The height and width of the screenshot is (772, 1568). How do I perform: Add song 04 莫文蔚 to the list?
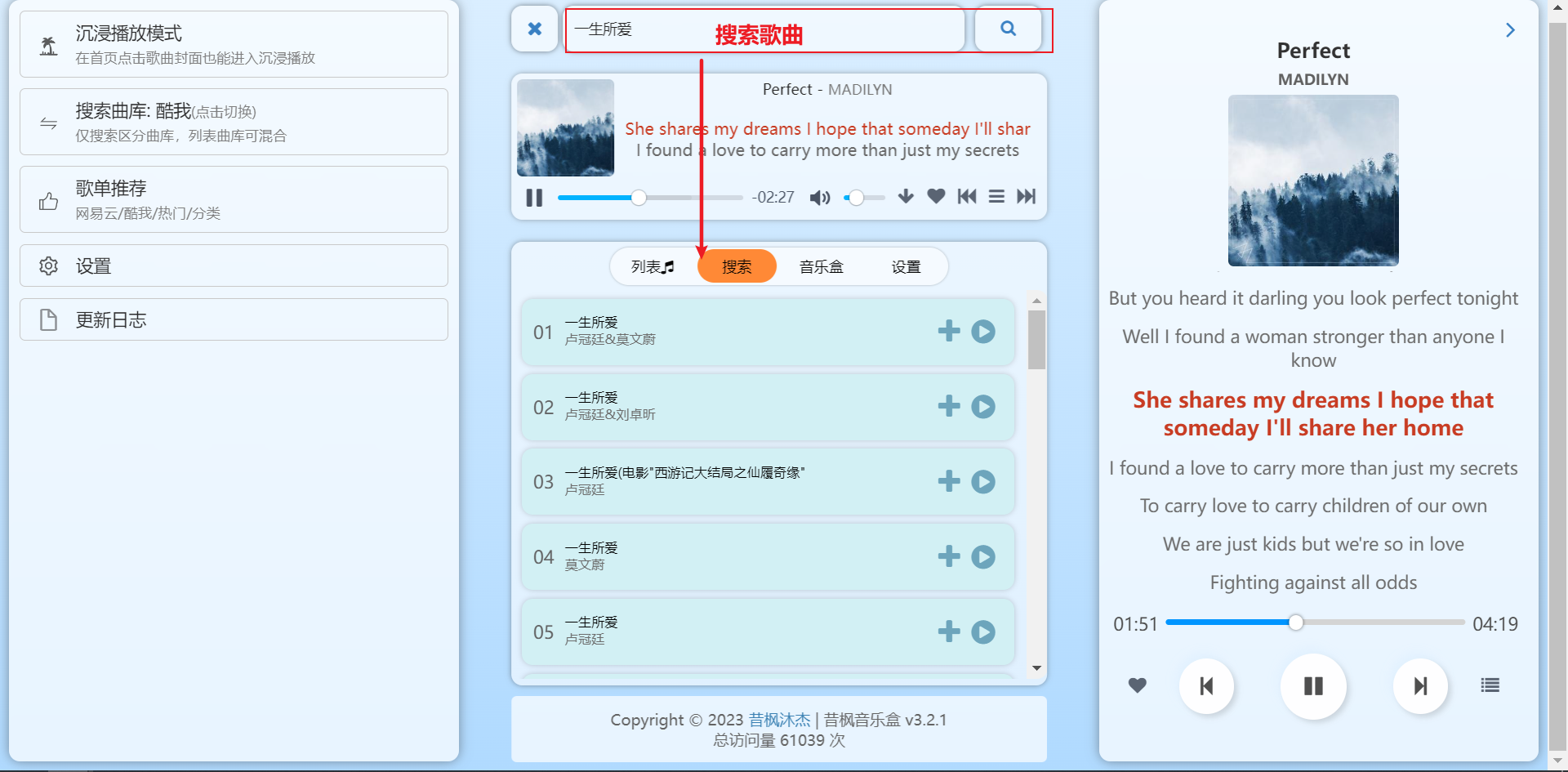tap(949, 556)
